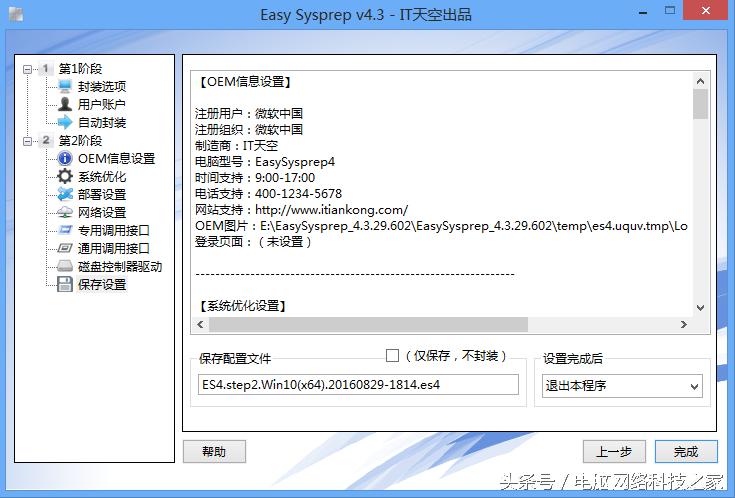Select 专用调用接口 in the tree
The width and height of the screenshot is (735, 498).
pos(113,231)
